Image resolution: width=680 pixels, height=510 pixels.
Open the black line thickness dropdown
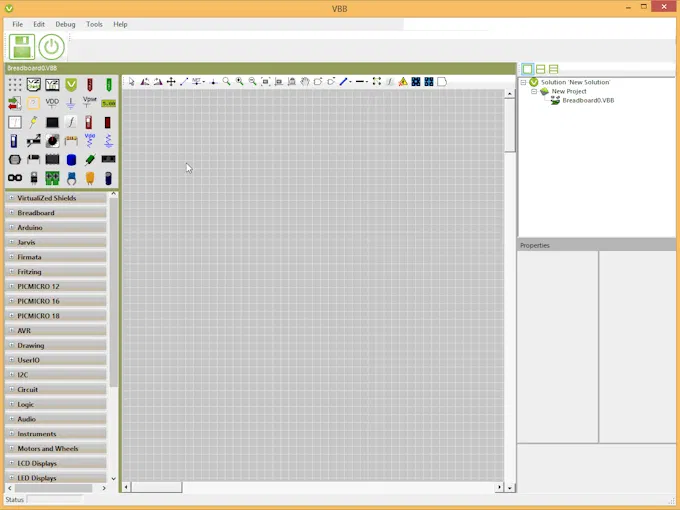pos(367,82)
